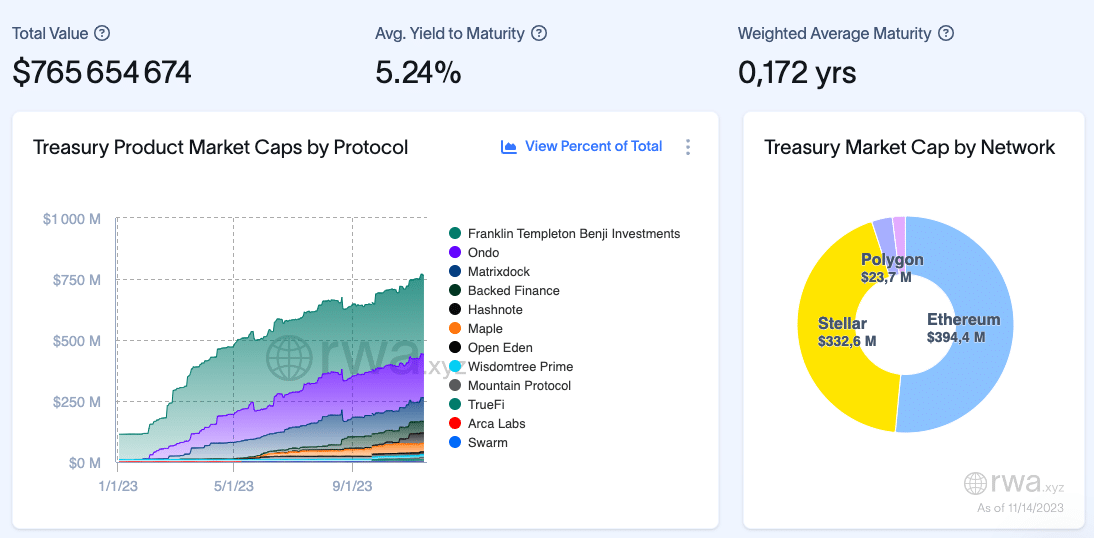The height and width of the screenshot is (538, 1094).
Task: Click the help icon next to Avg. Yield to Maturity
Action: pyautogui.click(x=539, y=33)
